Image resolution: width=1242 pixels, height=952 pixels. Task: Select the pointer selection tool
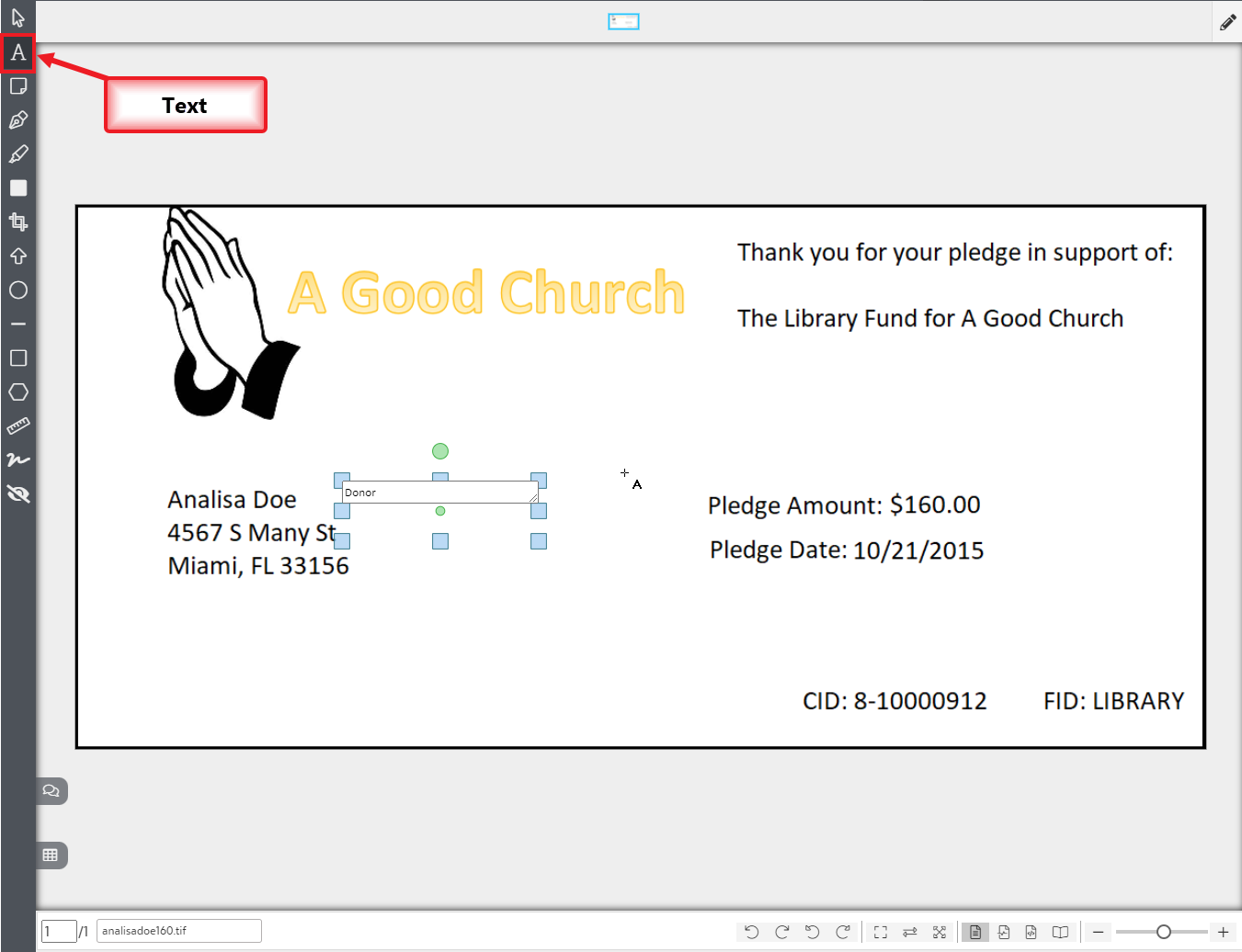[18, 17]
